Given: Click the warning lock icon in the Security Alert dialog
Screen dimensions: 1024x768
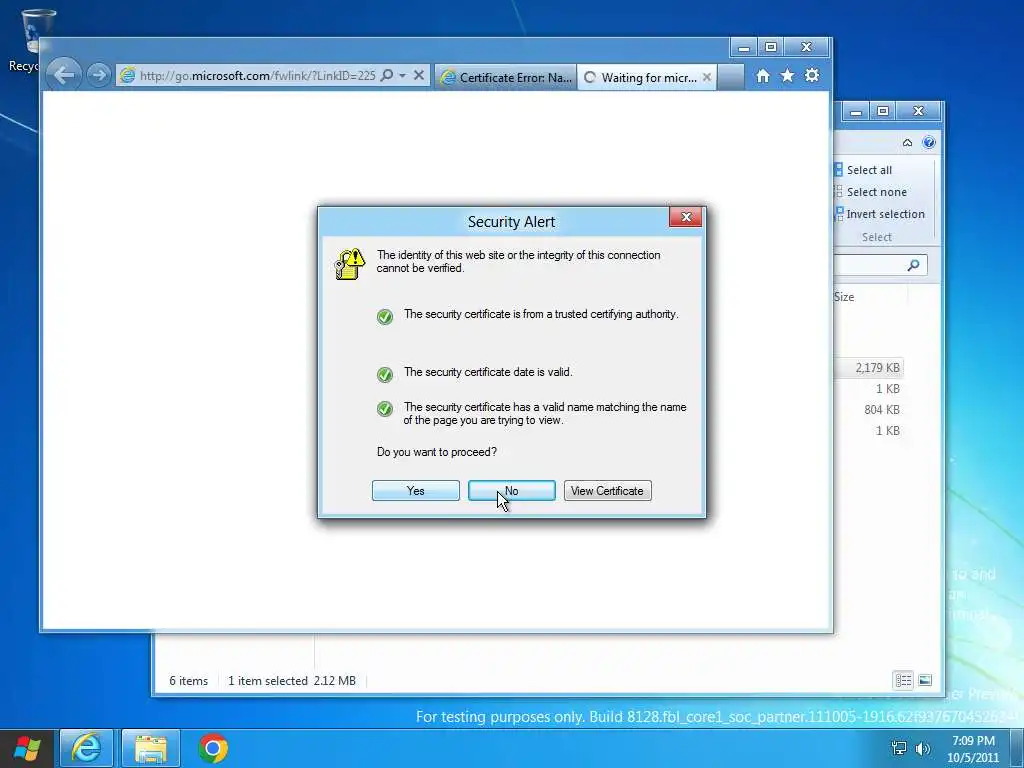Looking at the screenshot, I should click(x=350, y=264).
